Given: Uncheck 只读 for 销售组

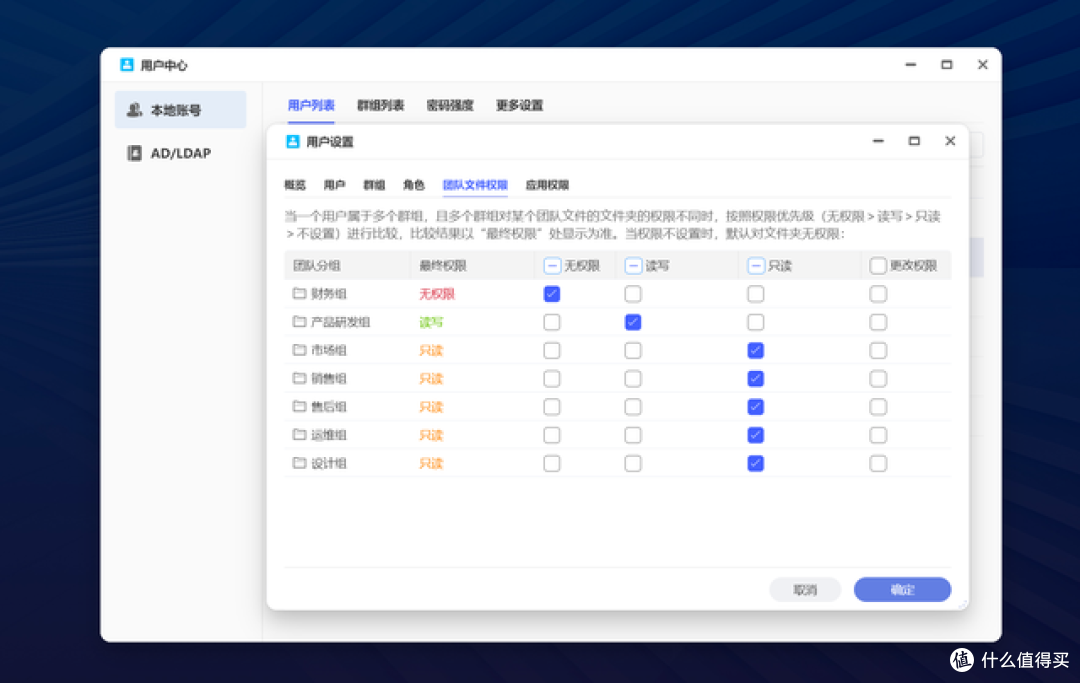Looking at the screenshot, I should coord(756,379).
